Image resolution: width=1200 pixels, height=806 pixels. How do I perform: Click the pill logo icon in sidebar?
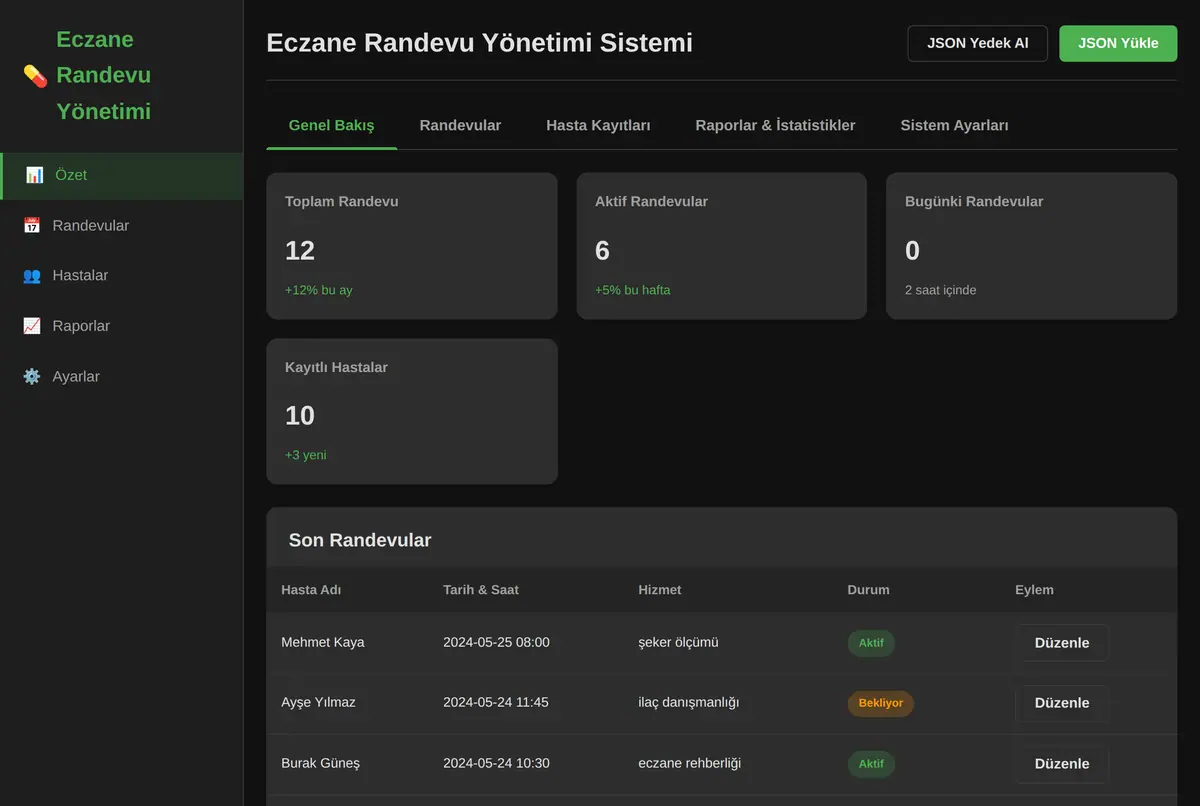pyautogui.click(x=35, y=75)
